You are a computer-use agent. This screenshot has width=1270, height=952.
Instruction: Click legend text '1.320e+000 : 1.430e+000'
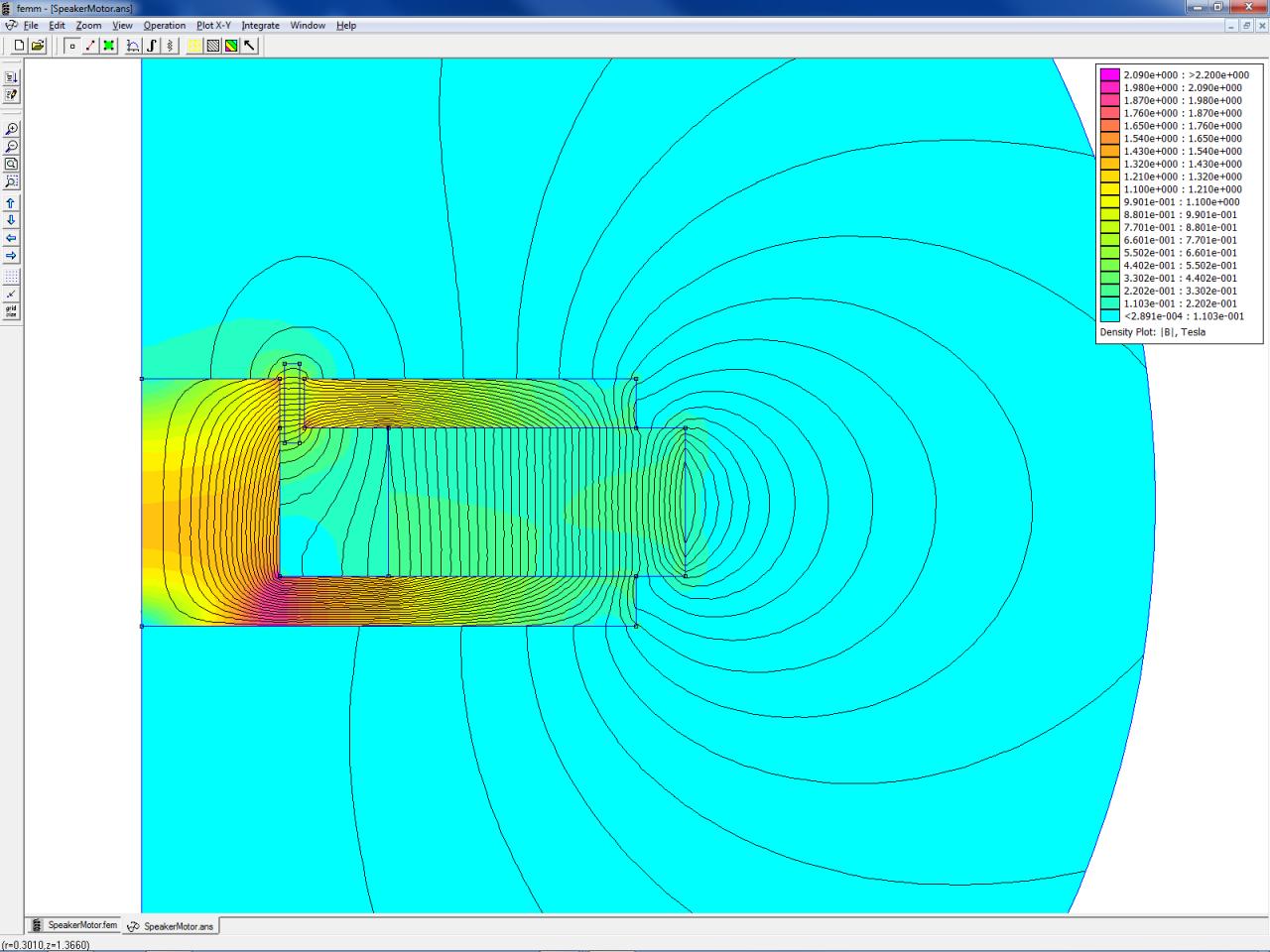[x=1183, y=165]
